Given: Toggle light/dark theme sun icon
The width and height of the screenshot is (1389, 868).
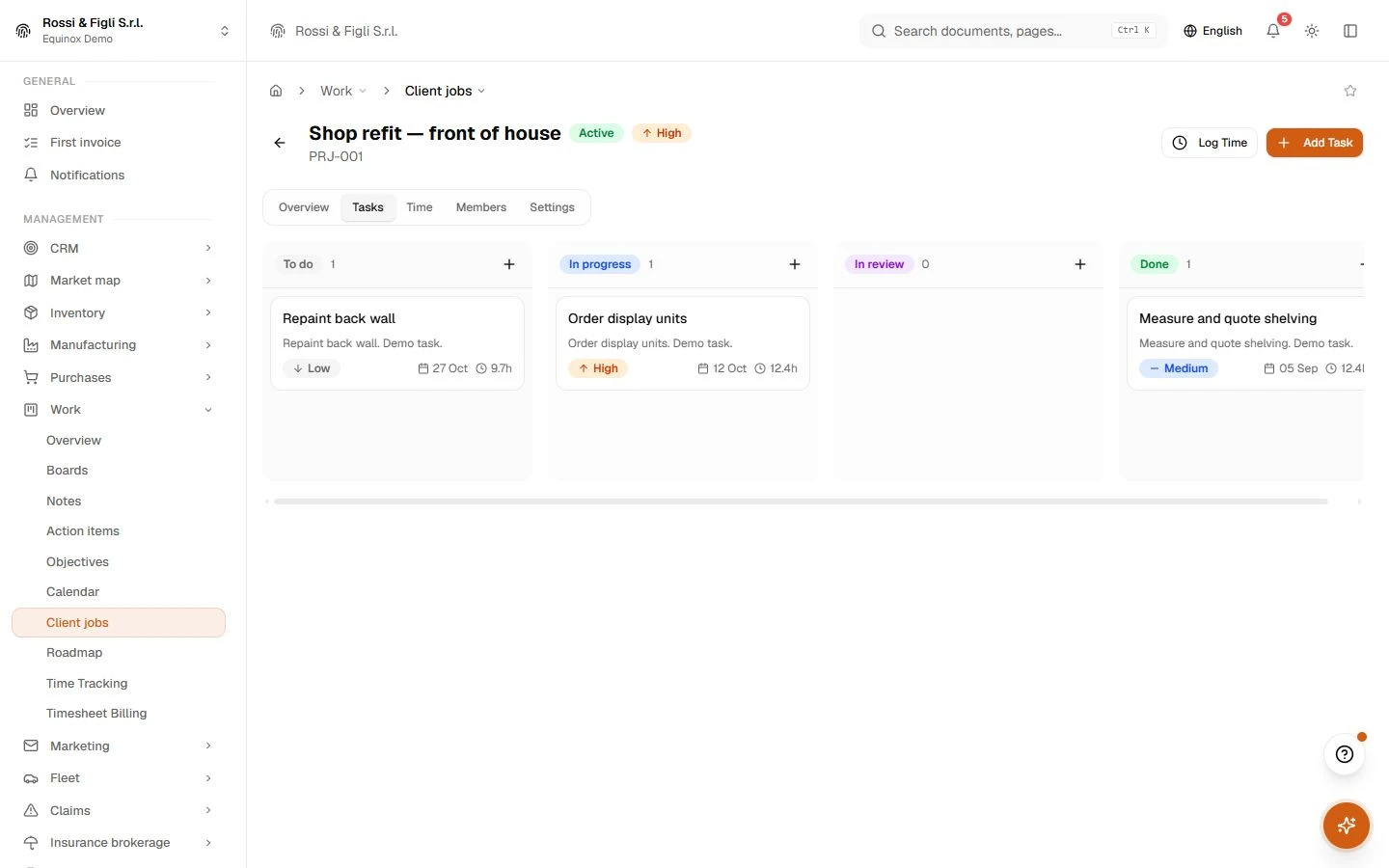Looking at the screenshot, I should 1312,31.
